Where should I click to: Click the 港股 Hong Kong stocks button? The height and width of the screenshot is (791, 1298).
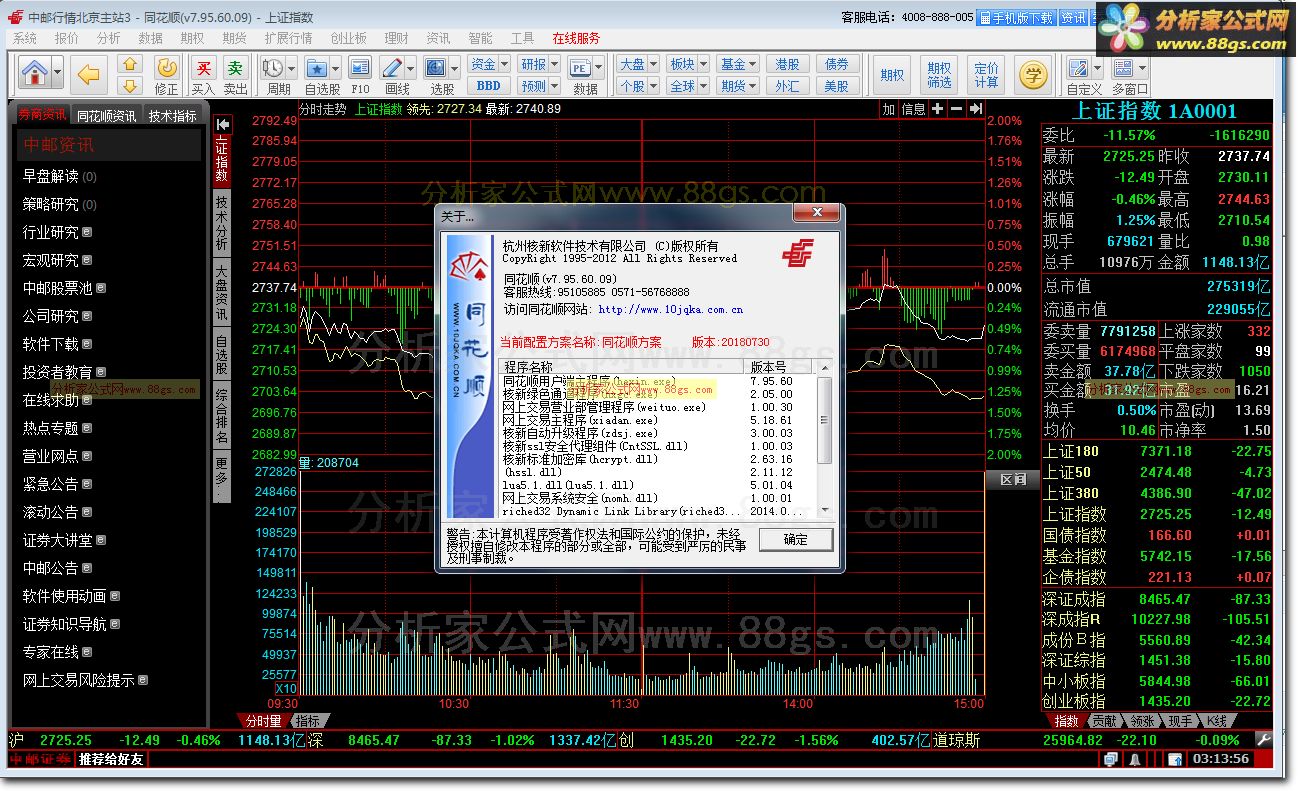(787, 64)
